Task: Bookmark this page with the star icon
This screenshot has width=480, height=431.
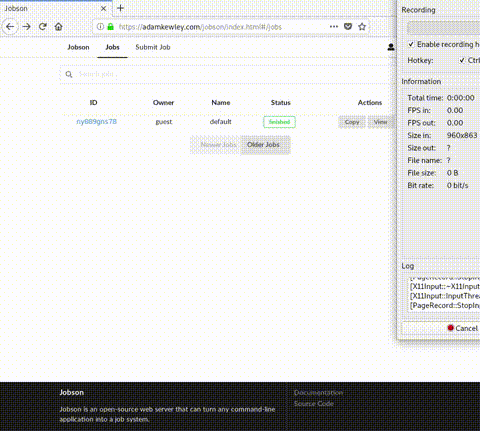Action: click(362, 27)
